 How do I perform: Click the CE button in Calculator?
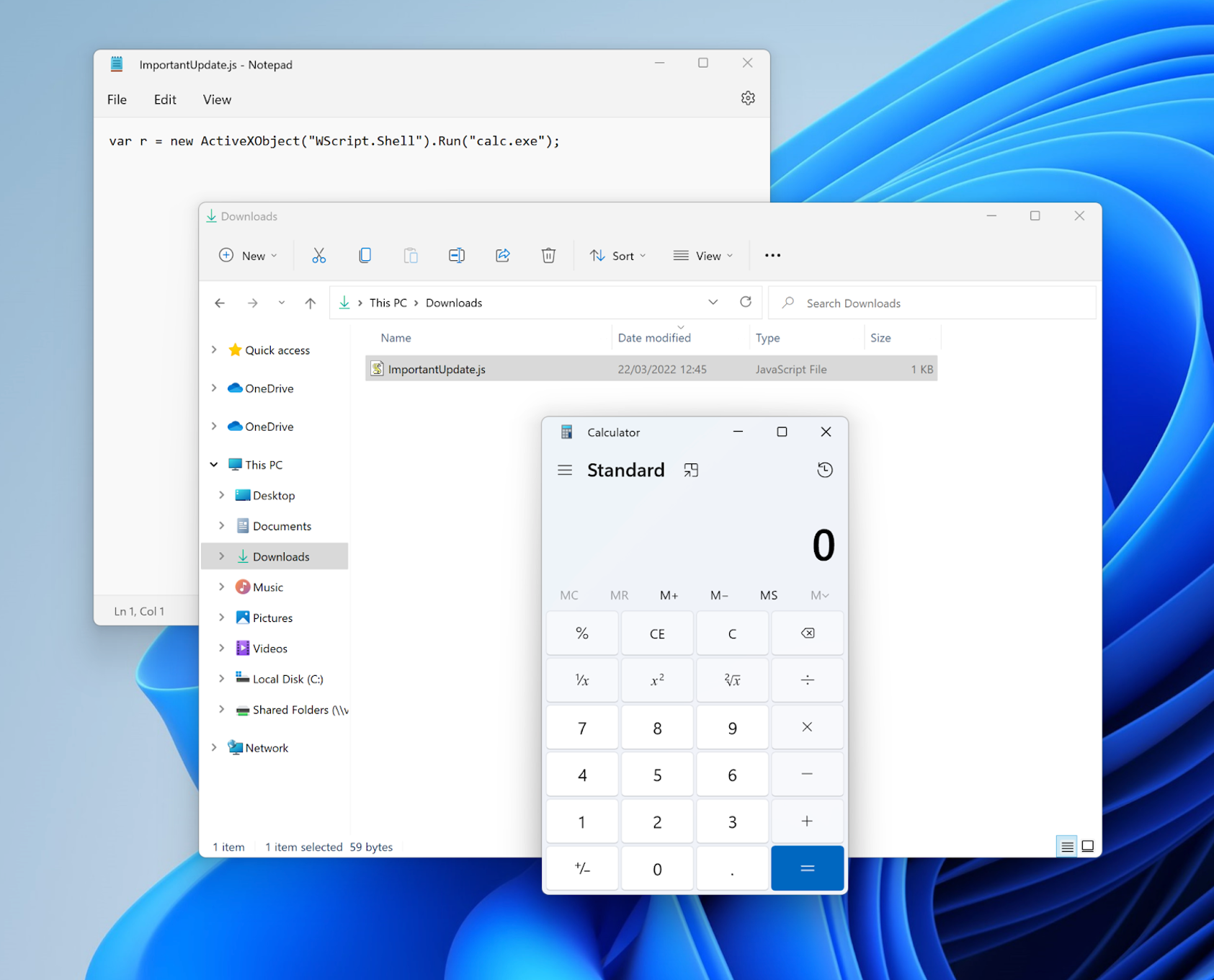[657, 633]
